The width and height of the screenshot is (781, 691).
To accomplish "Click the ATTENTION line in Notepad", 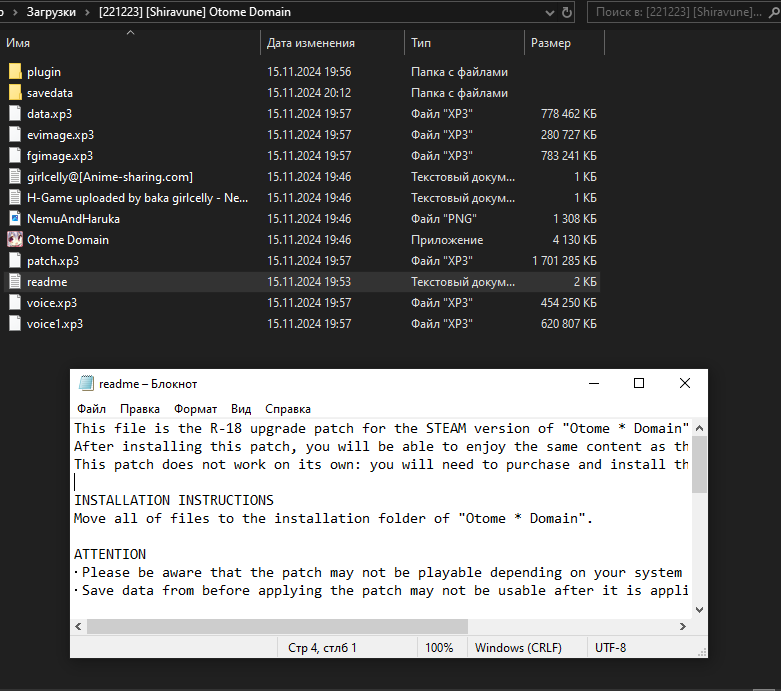I will [x=110, y=554].
